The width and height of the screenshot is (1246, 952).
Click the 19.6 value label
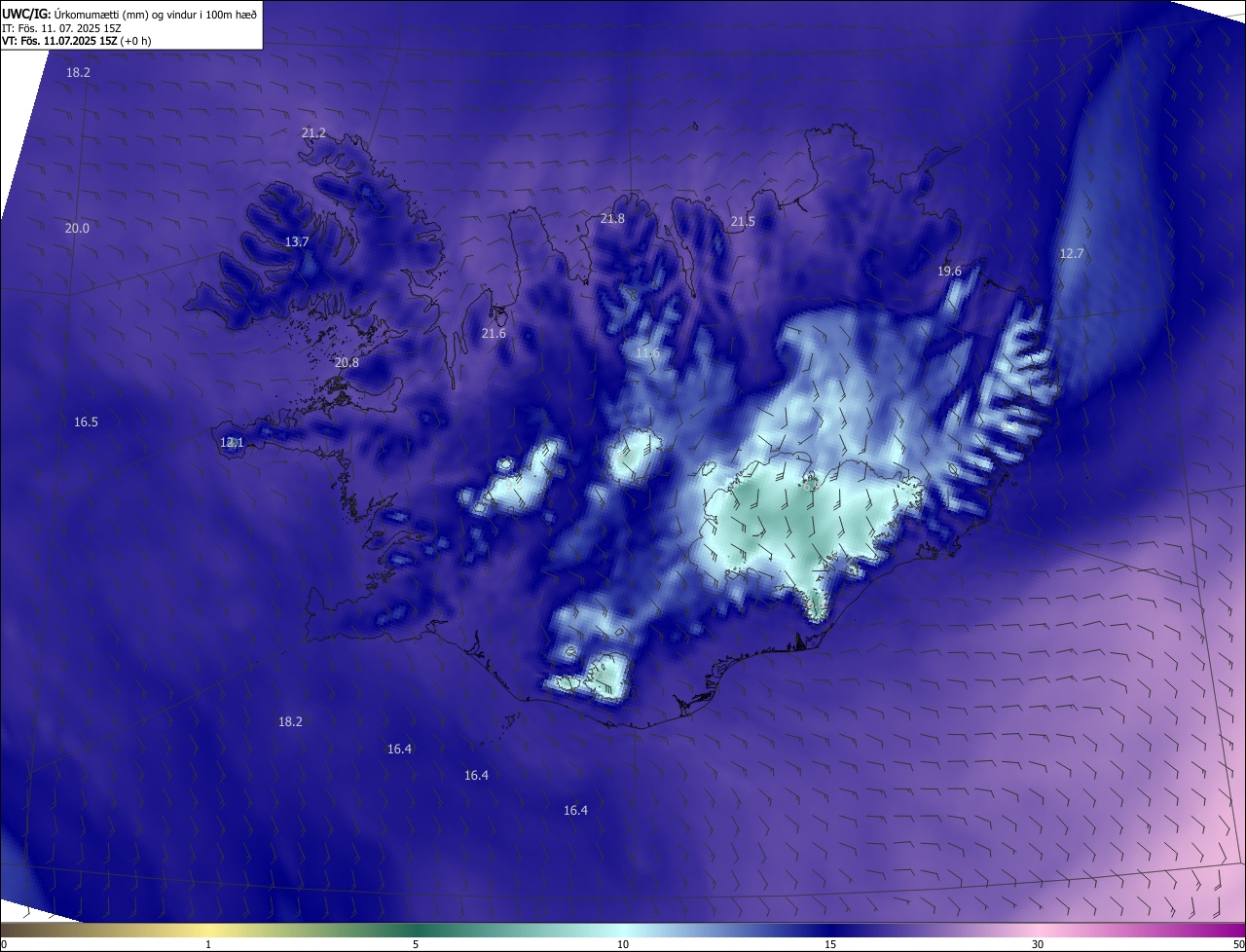tap(949, 271)
